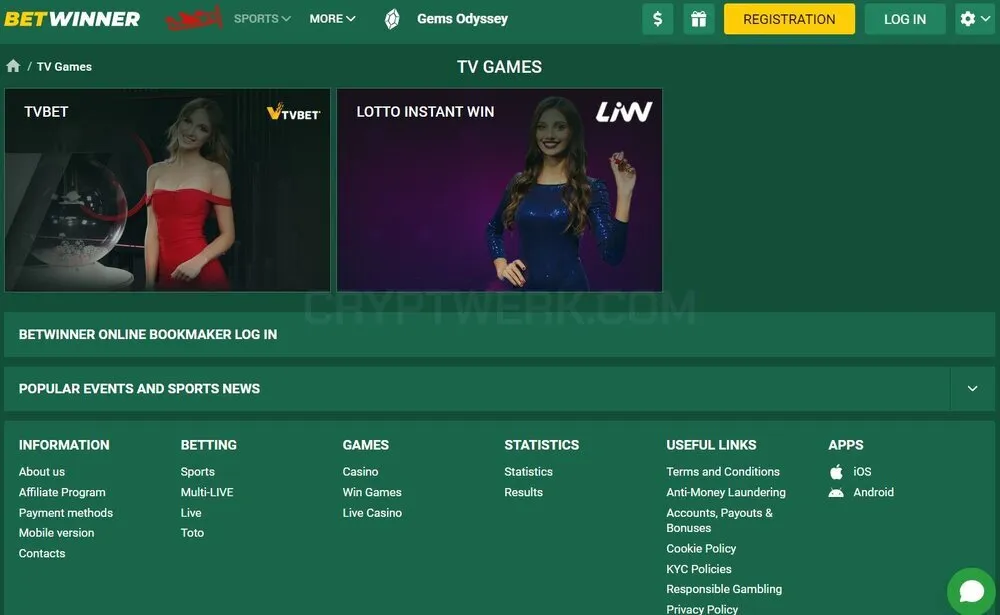Open the Privacy Policy link

[702, 609]
